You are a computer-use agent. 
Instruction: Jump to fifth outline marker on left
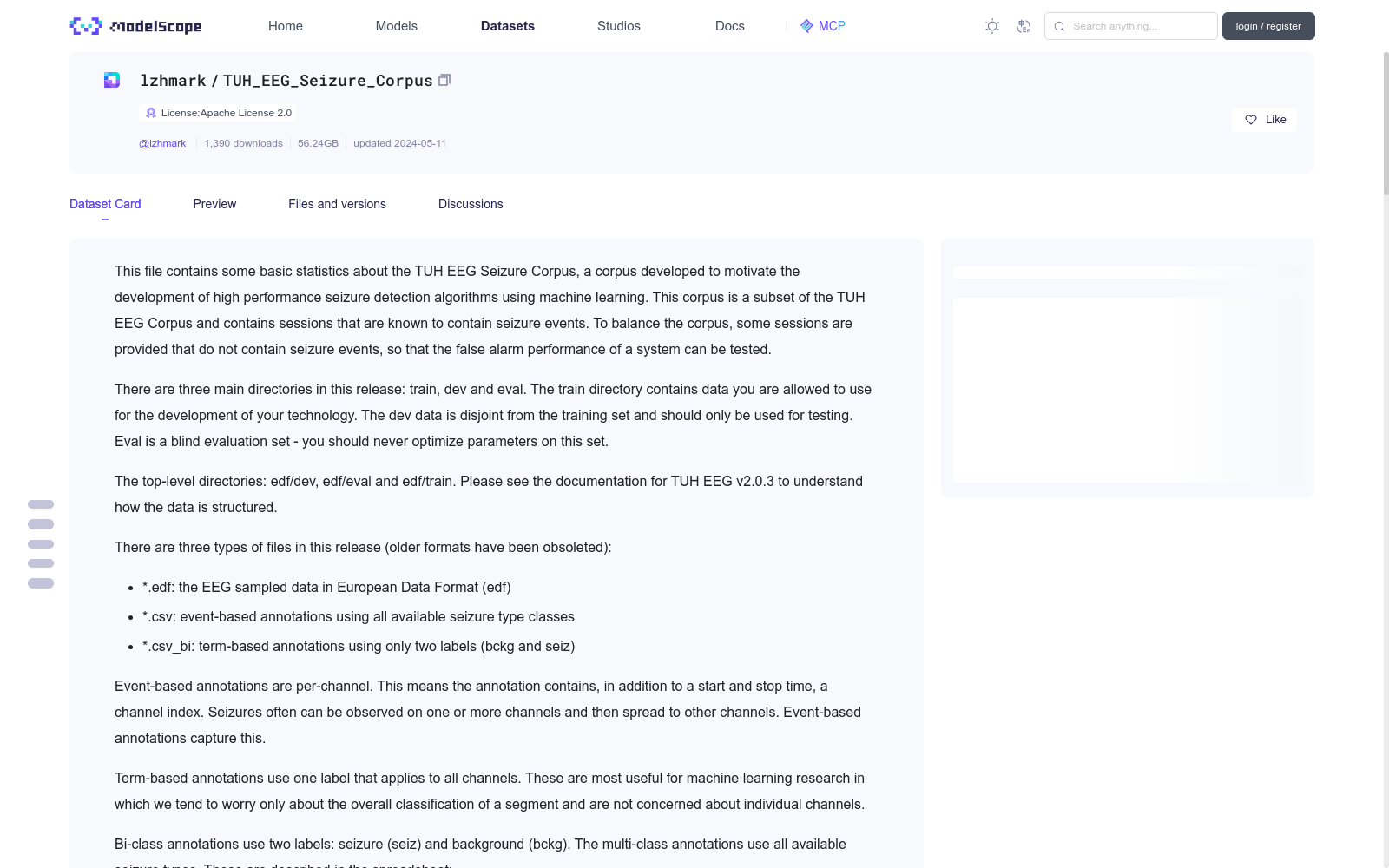click(x=41, y=583)
